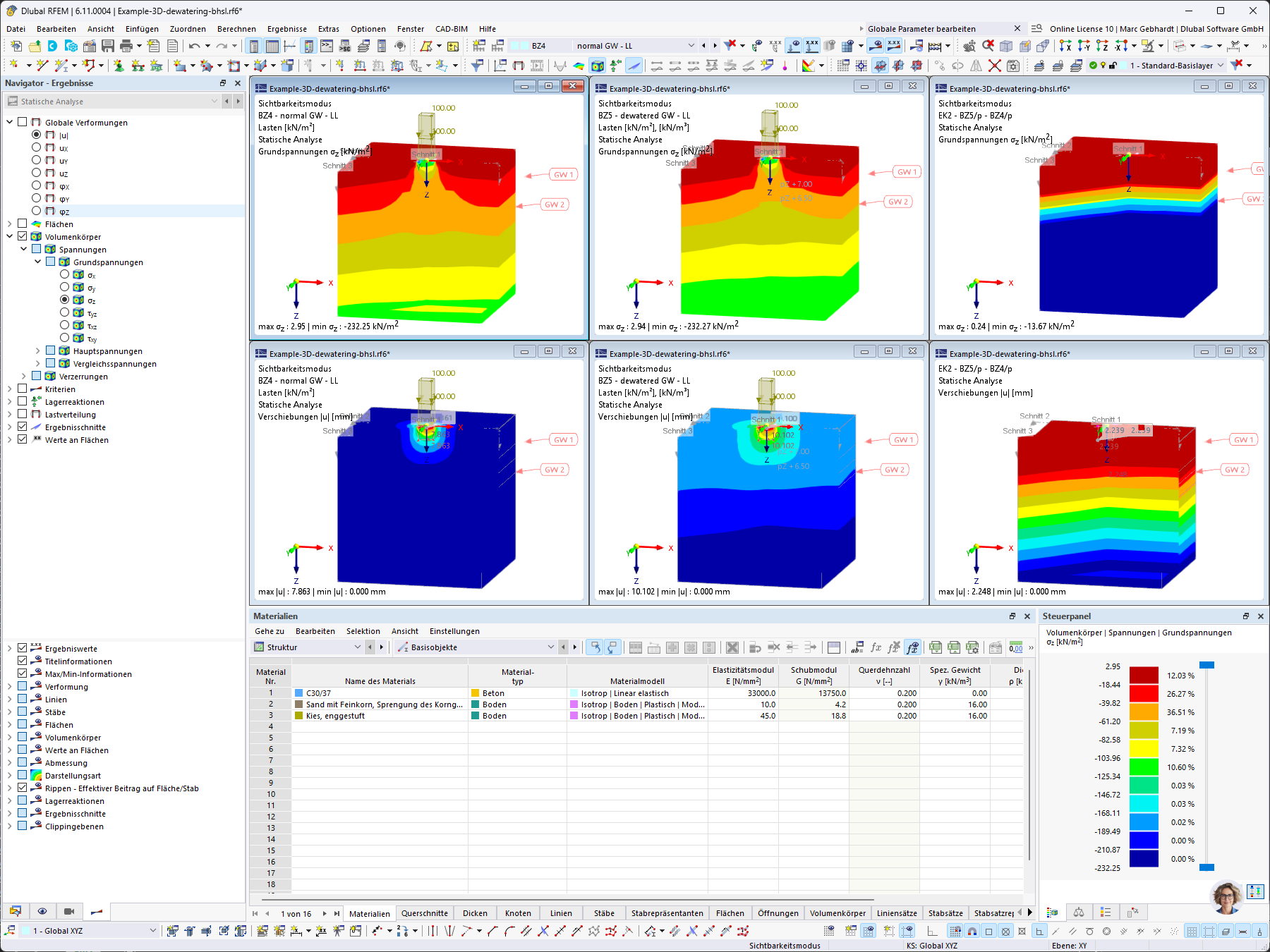Toggle the solid results cube icon

point(598,66)
